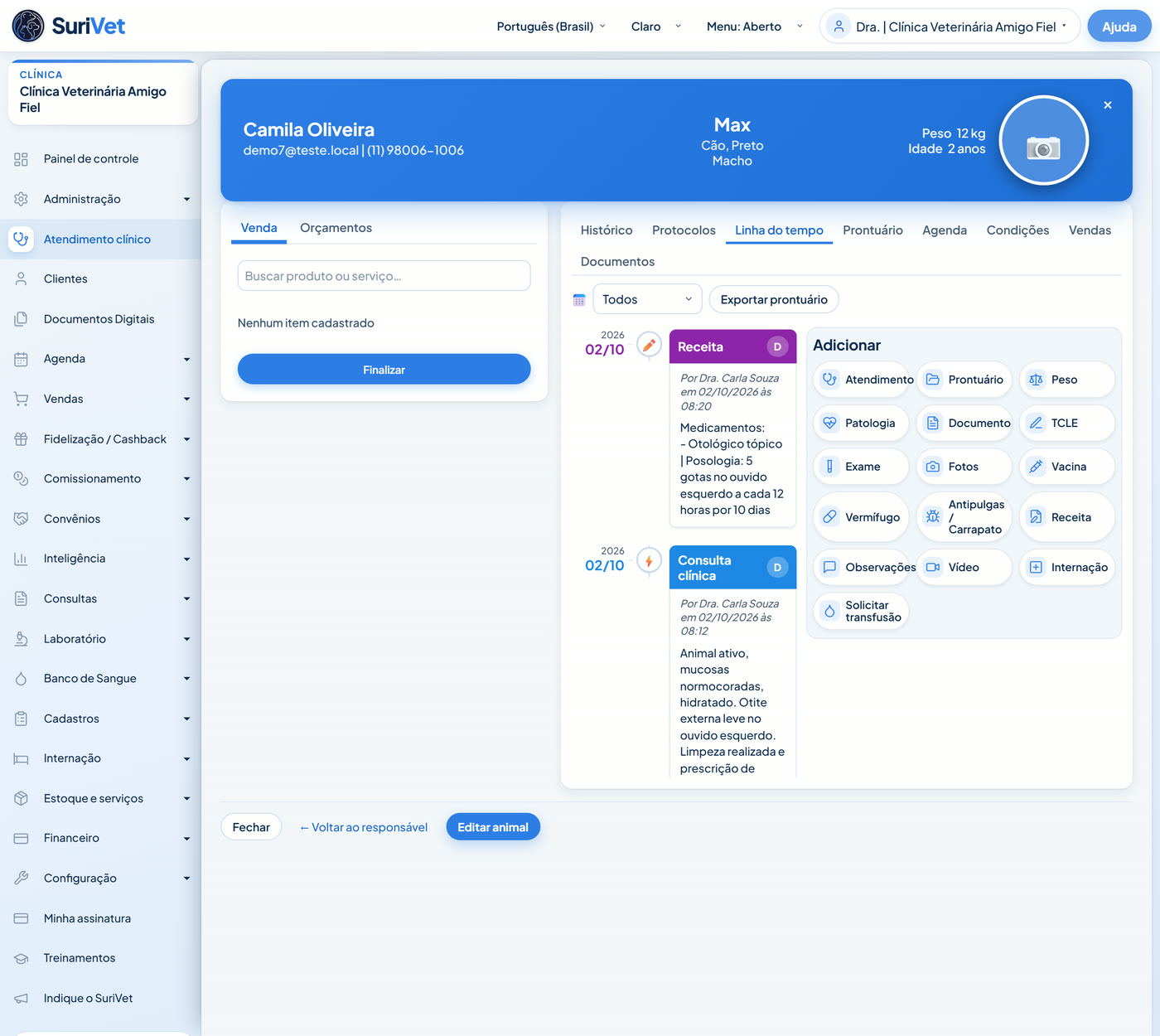Click the pencil edit icon on Receita entry

649,346
